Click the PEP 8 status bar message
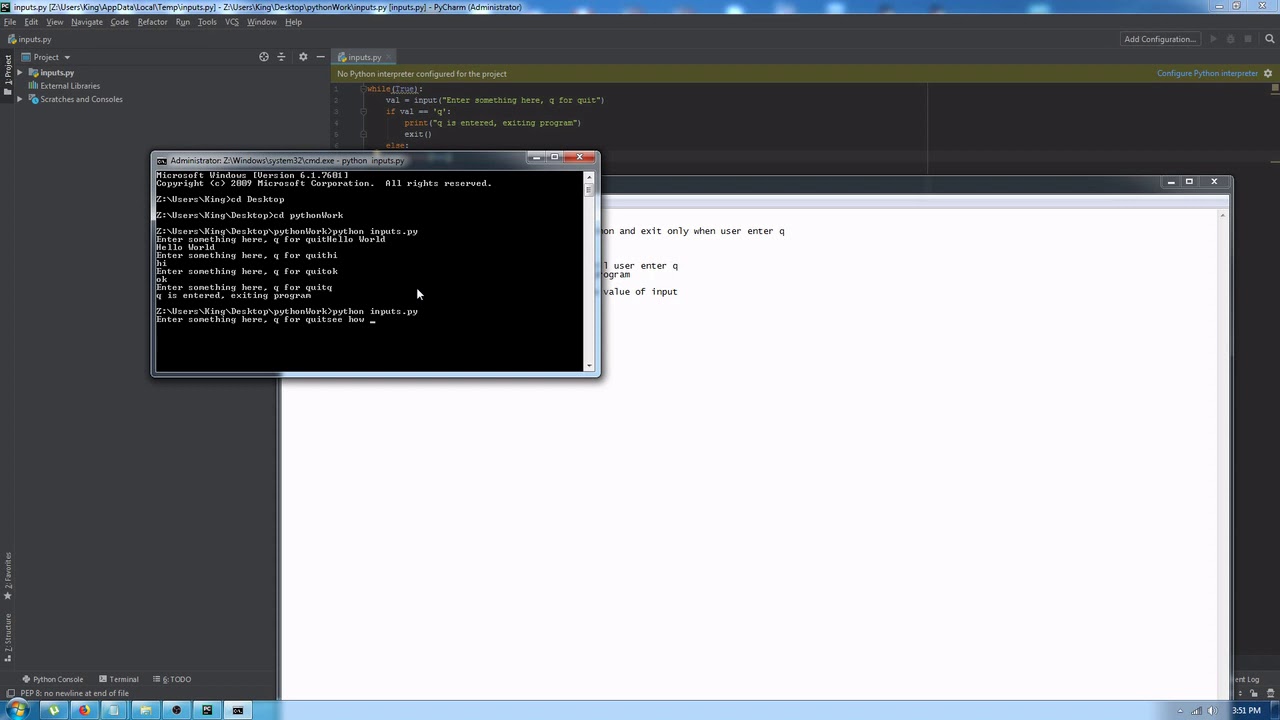 [74, 693]
